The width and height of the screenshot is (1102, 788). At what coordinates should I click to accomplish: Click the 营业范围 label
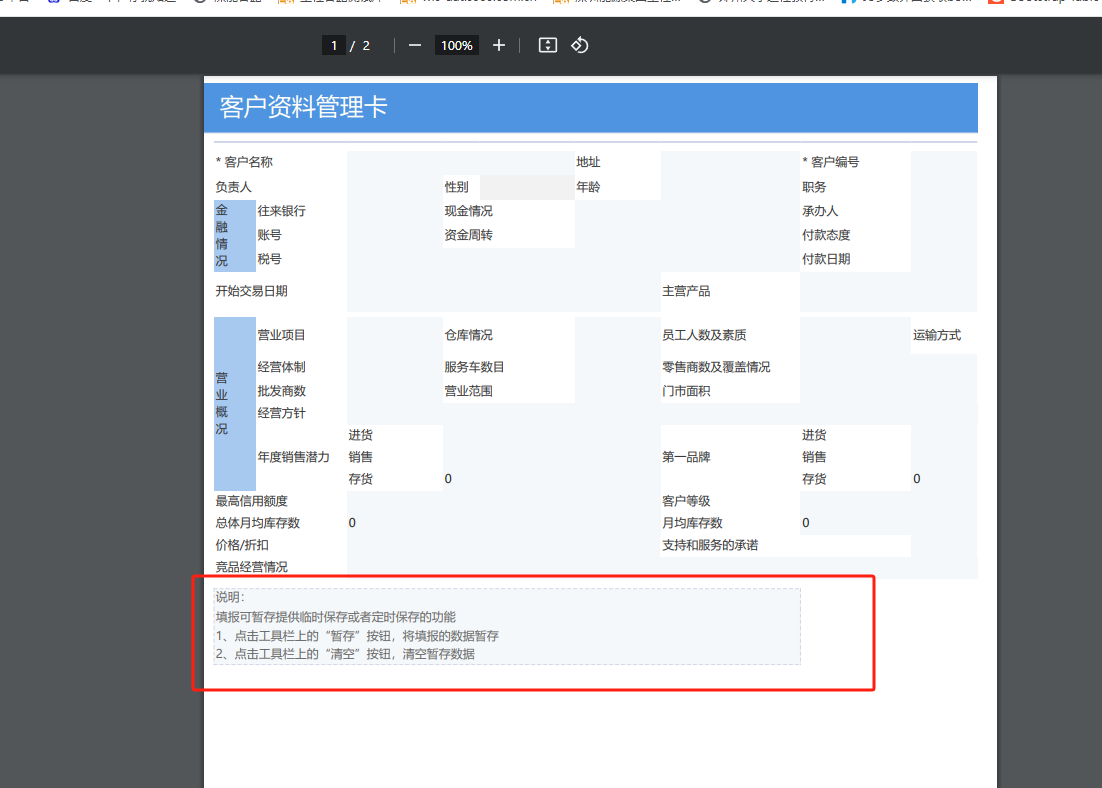[x=468, y=391]
